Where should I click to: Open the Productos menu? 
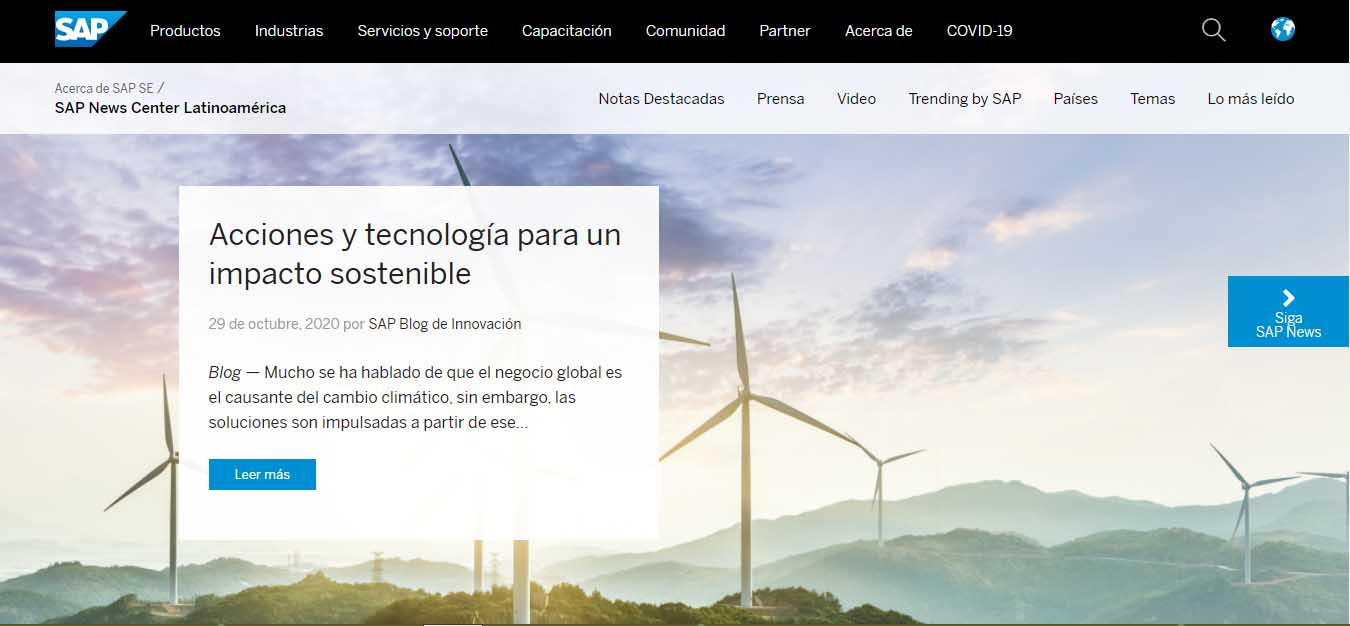click(x=185, y=31)
